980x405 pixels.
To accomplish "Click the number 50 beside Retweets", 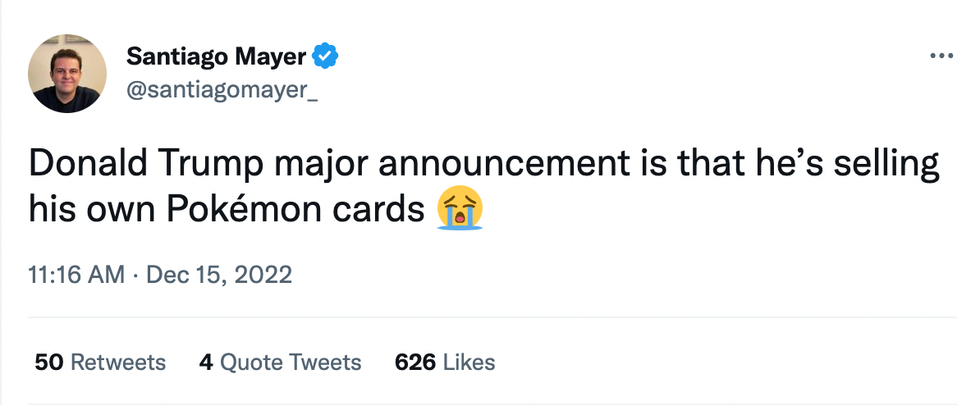I will pos(48,361).
